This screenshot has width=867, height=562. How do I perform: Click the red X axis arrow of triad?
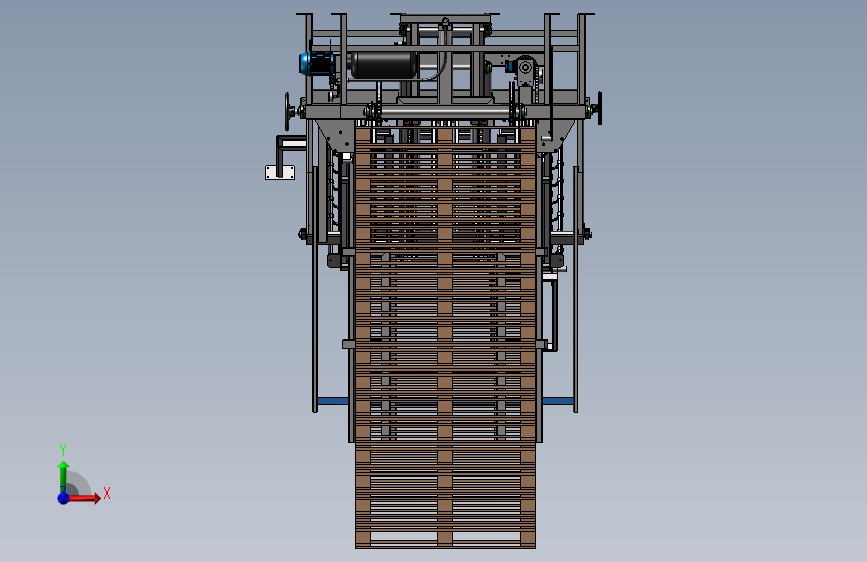[84, 498]
